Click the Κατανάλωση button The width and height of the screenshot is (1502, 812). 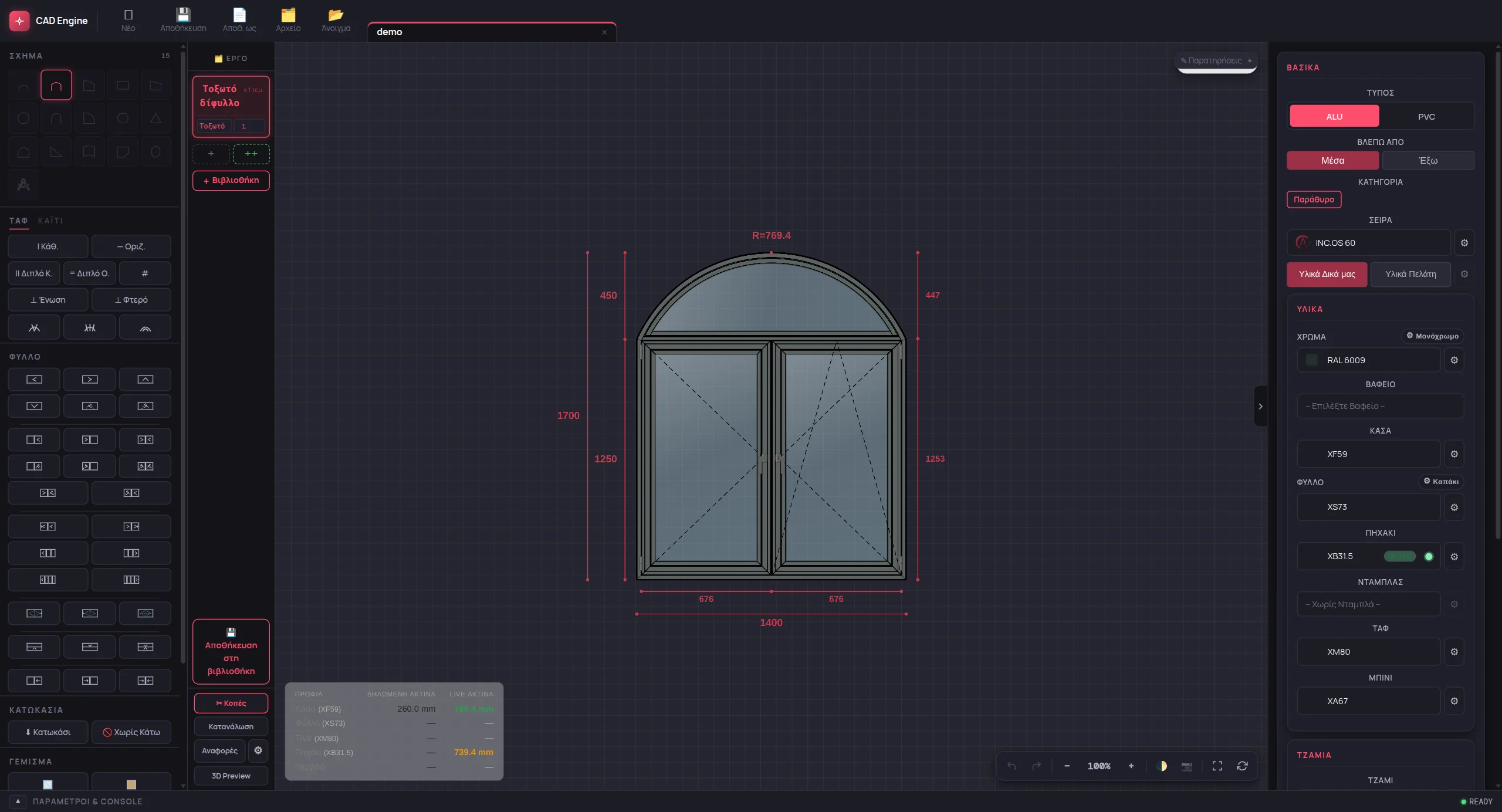[x=231, y=727]
